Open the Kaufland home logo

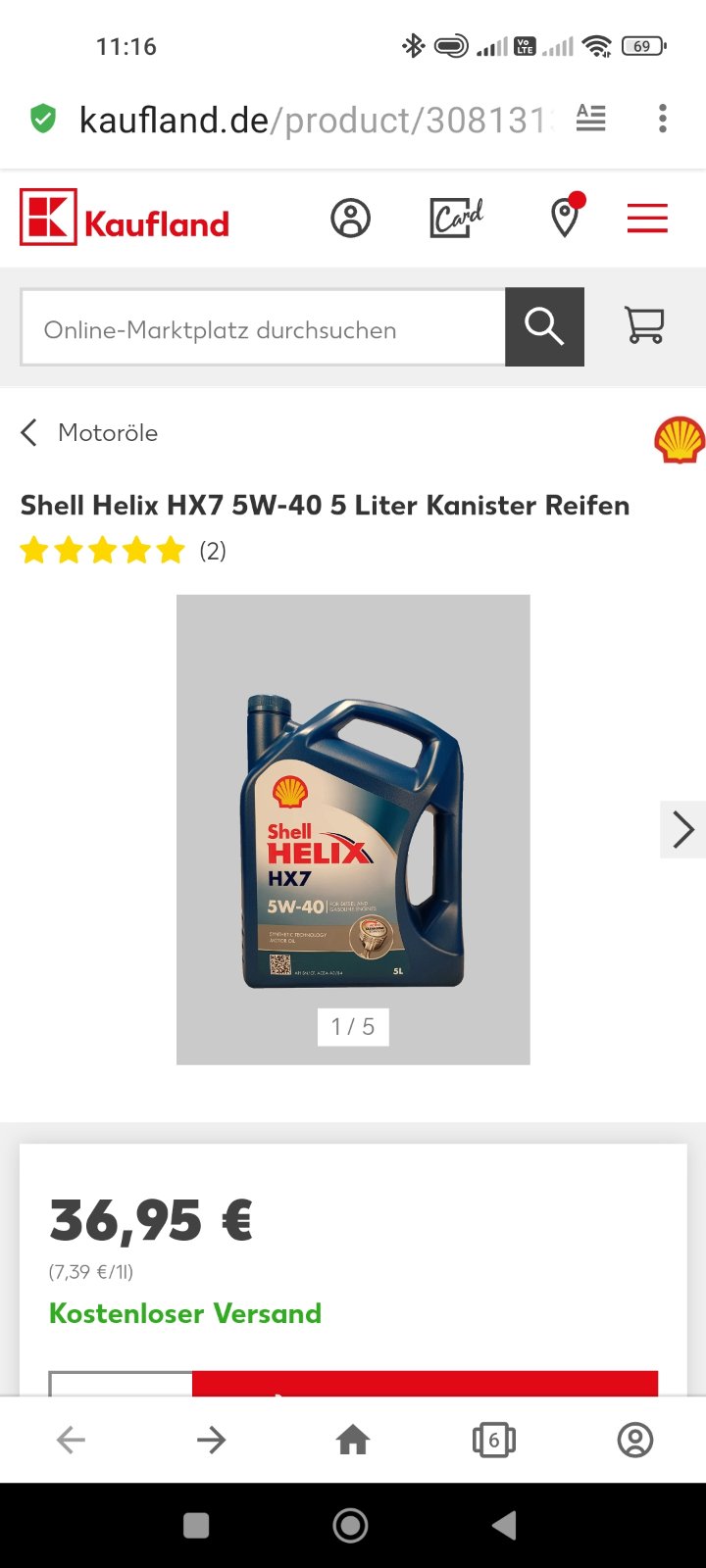125,218
